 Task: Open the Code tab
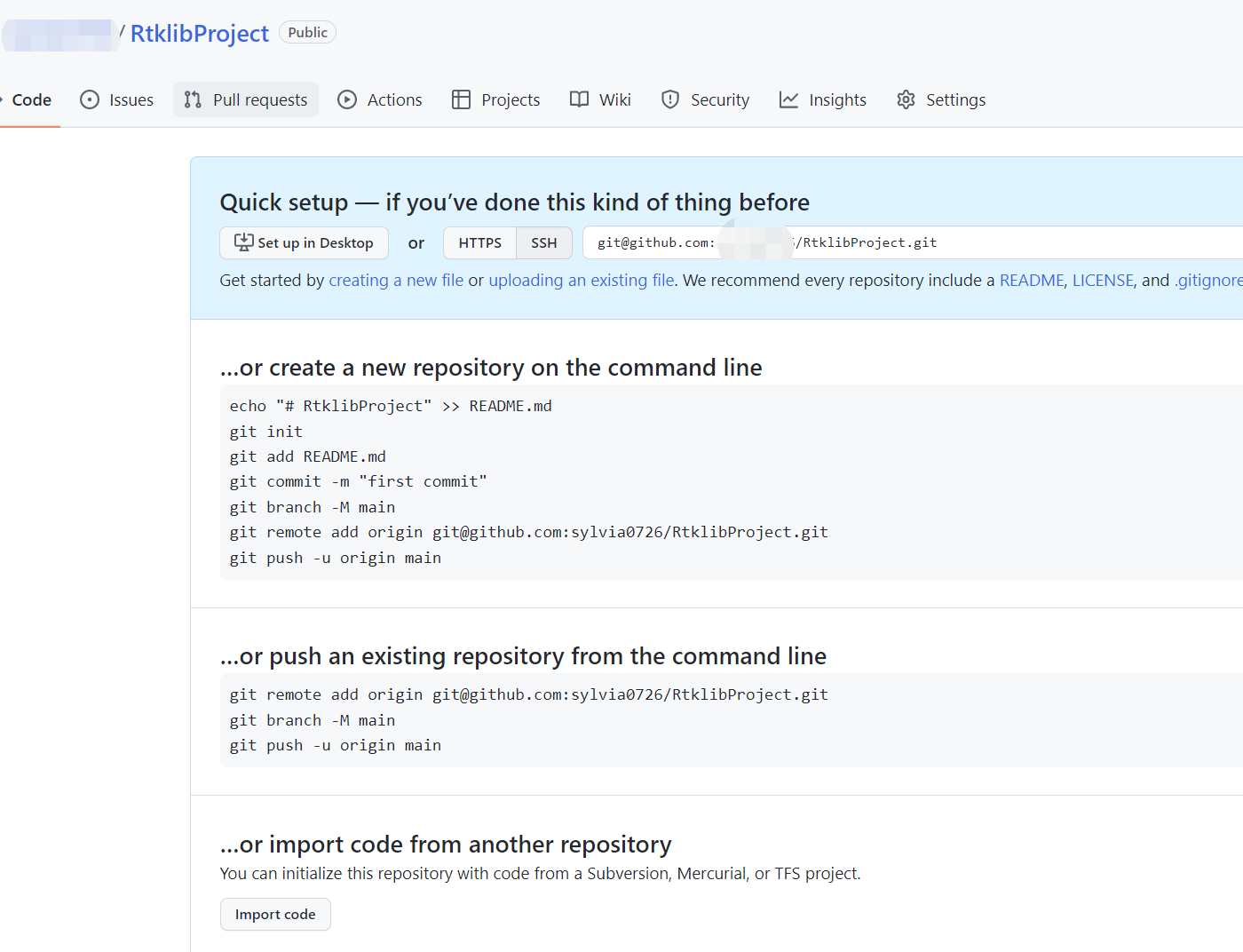(x=30, y=99)
